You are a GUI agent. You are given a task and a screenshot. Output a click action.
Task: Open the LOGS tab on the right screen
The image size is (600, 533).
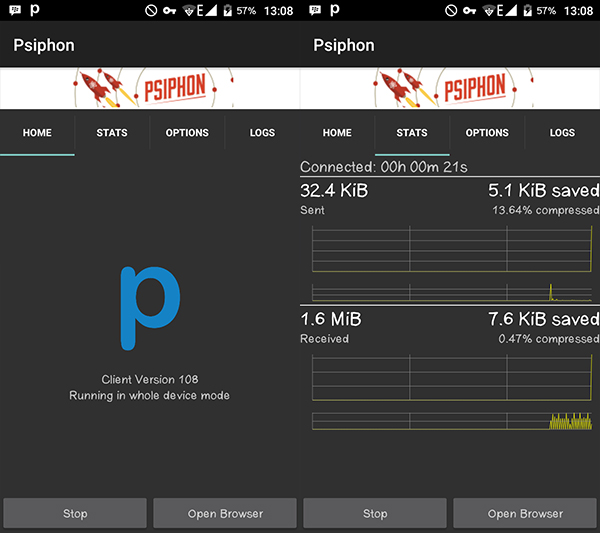click(x=562, y=133)
